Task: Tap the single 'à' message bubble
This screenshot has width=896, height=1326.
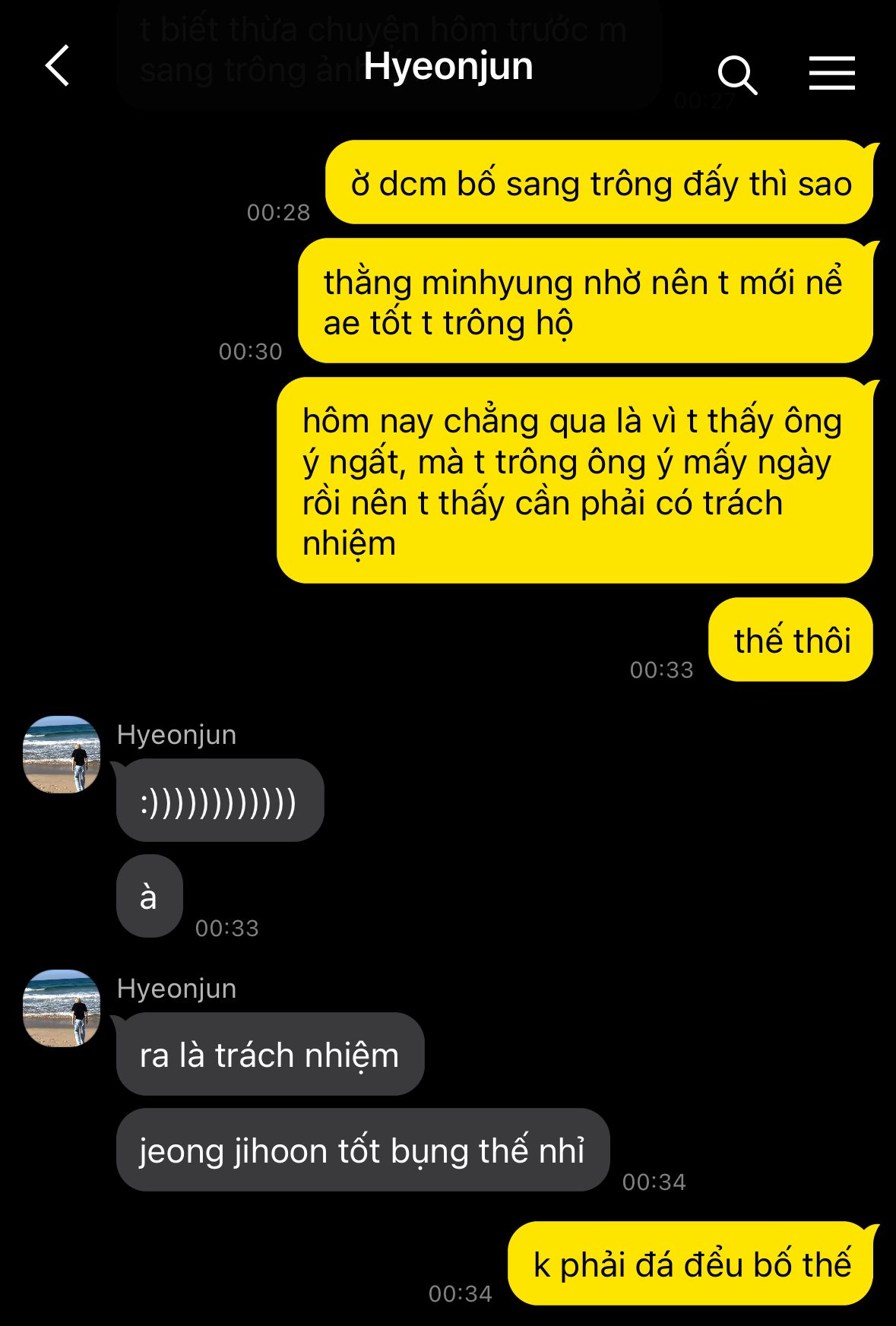Action: pyautogui.click(x=150, y=897)
